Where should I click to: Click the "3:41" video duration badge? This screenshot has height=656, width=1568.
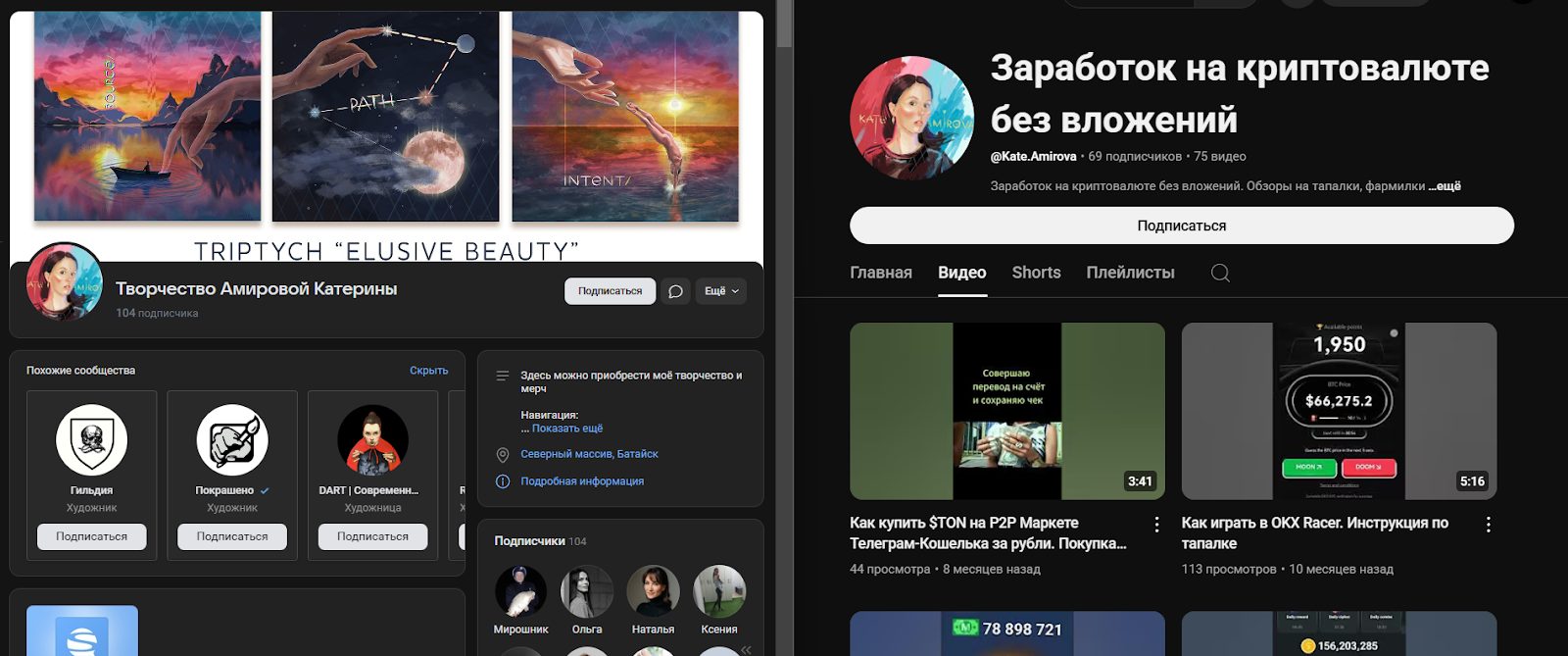pyautogui.click(x=1140, y=481)
